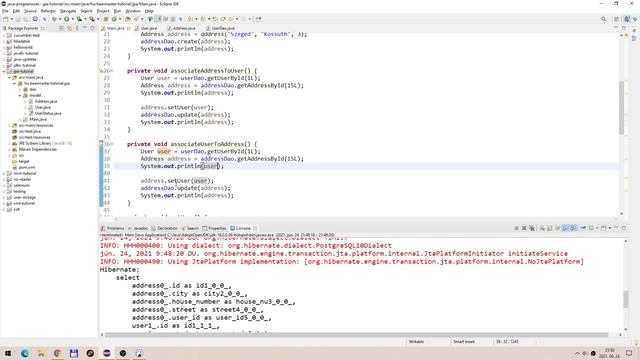640x360 pixels.
Task: Open the Source menu
Action: click(30, 11)
